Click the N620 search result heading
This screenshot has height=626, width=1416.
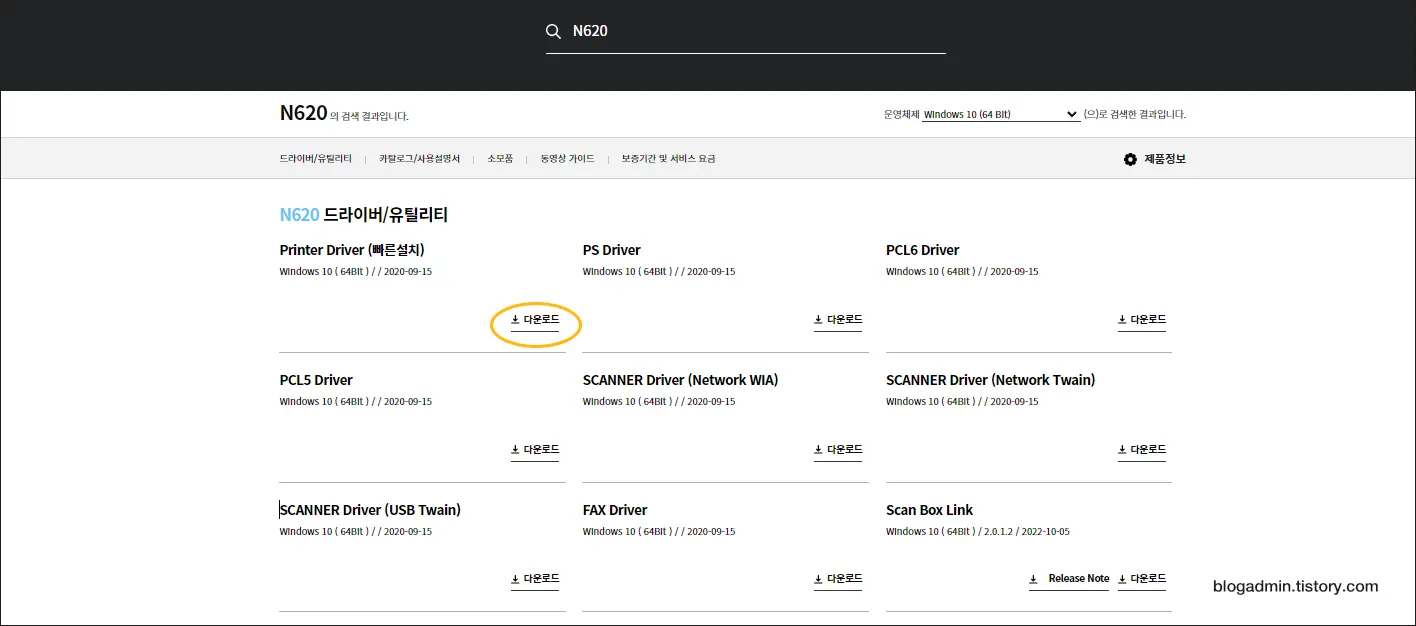tap(303, 113)
